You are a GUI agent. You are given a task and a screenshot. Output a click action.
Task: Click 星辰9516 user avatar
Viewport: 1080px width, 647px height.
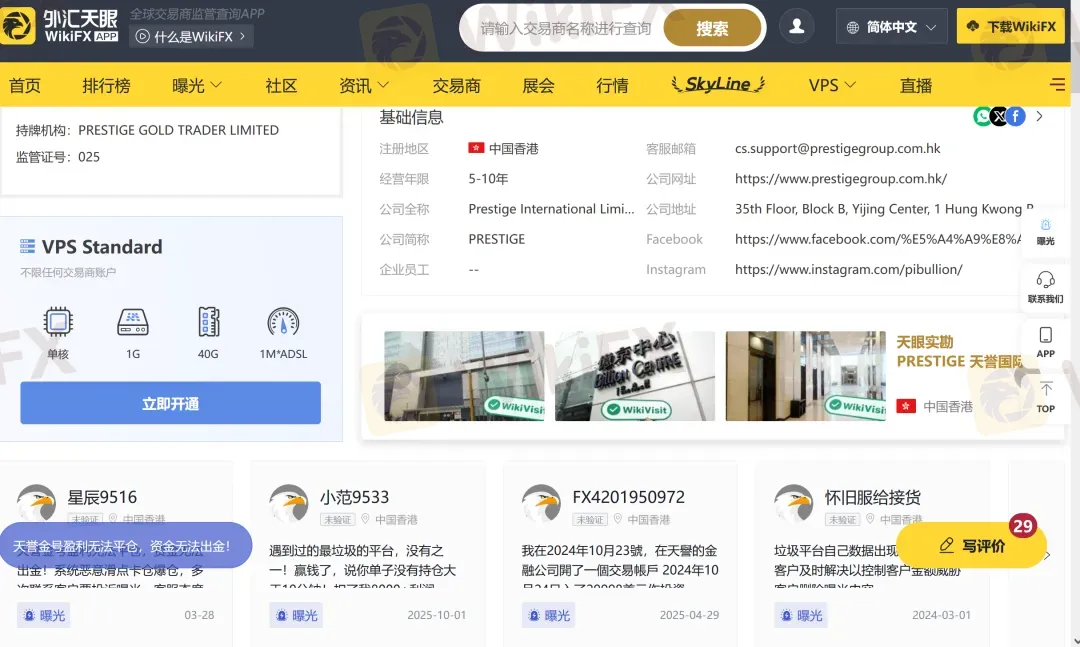(x=37, y=504)
